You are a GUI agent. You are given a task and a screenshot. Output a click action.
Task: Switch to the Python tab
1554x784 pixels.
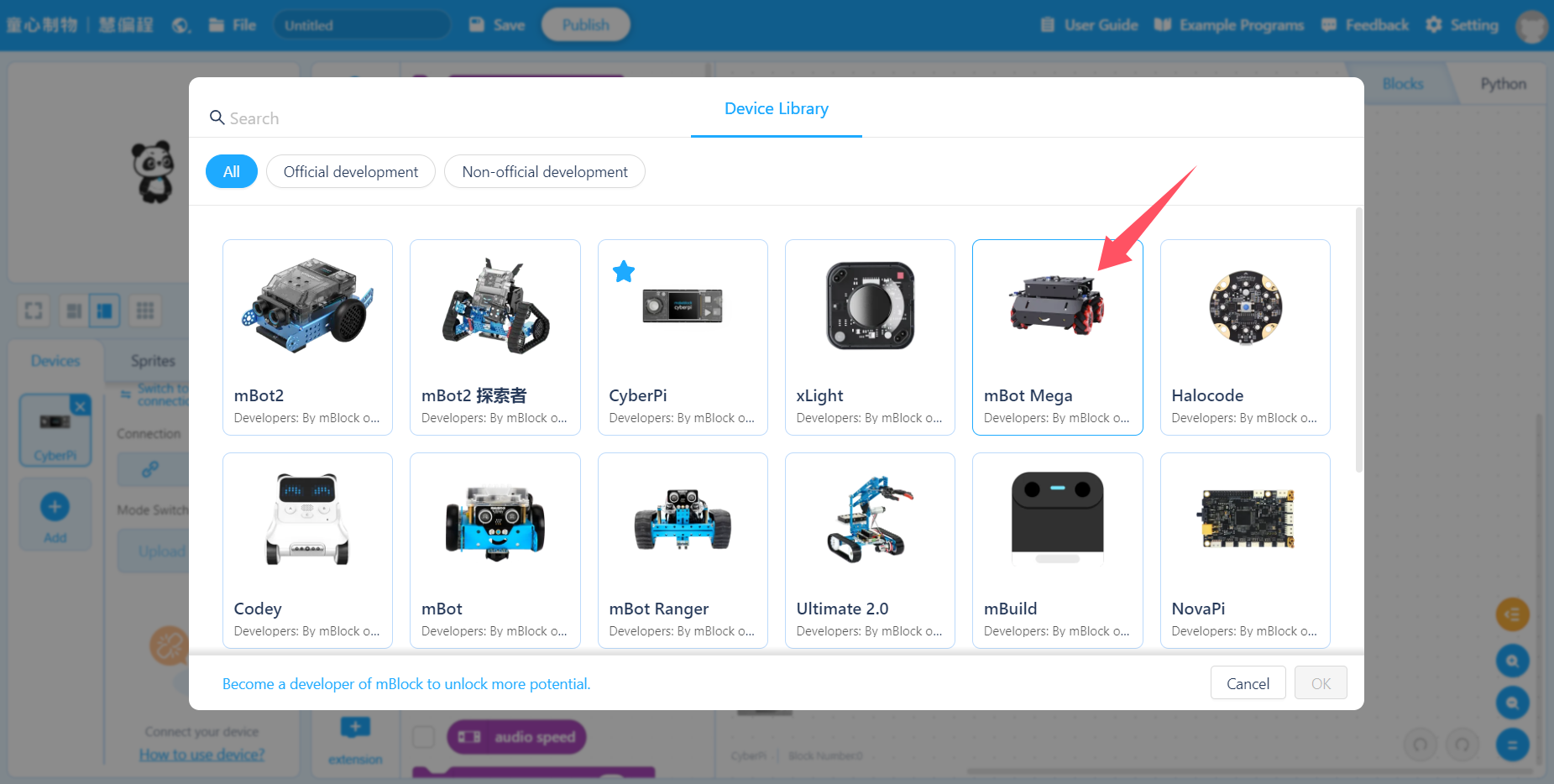tap(1503, 84)
